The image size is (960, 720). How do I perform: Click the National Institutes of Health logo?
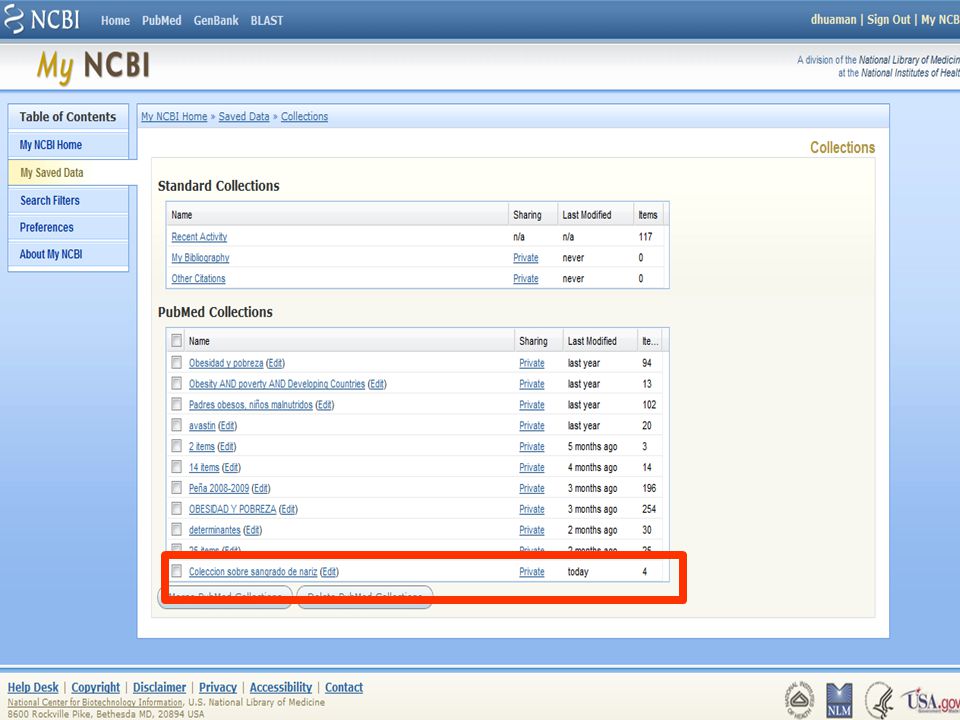click(x=799, y=699)
